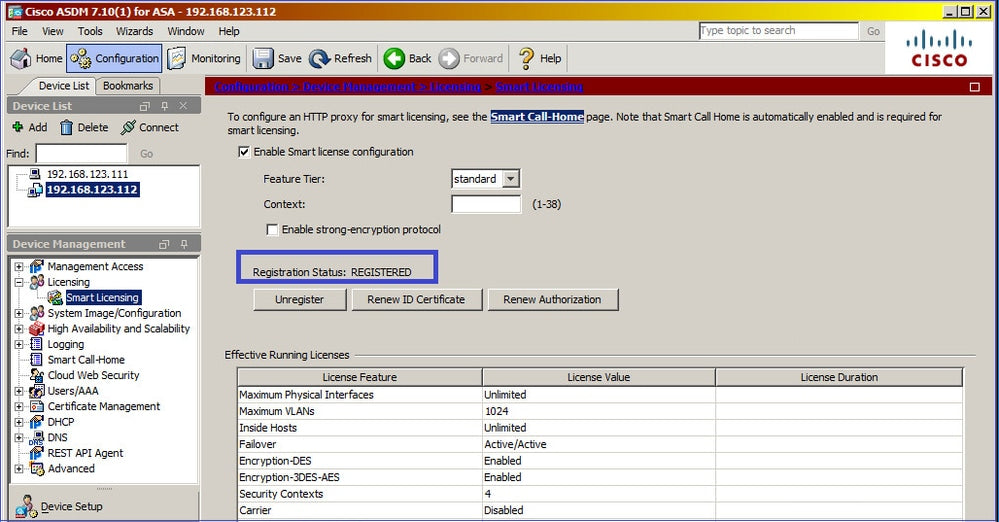Switch to the Bookmarks tab

(x=128, y=86)
